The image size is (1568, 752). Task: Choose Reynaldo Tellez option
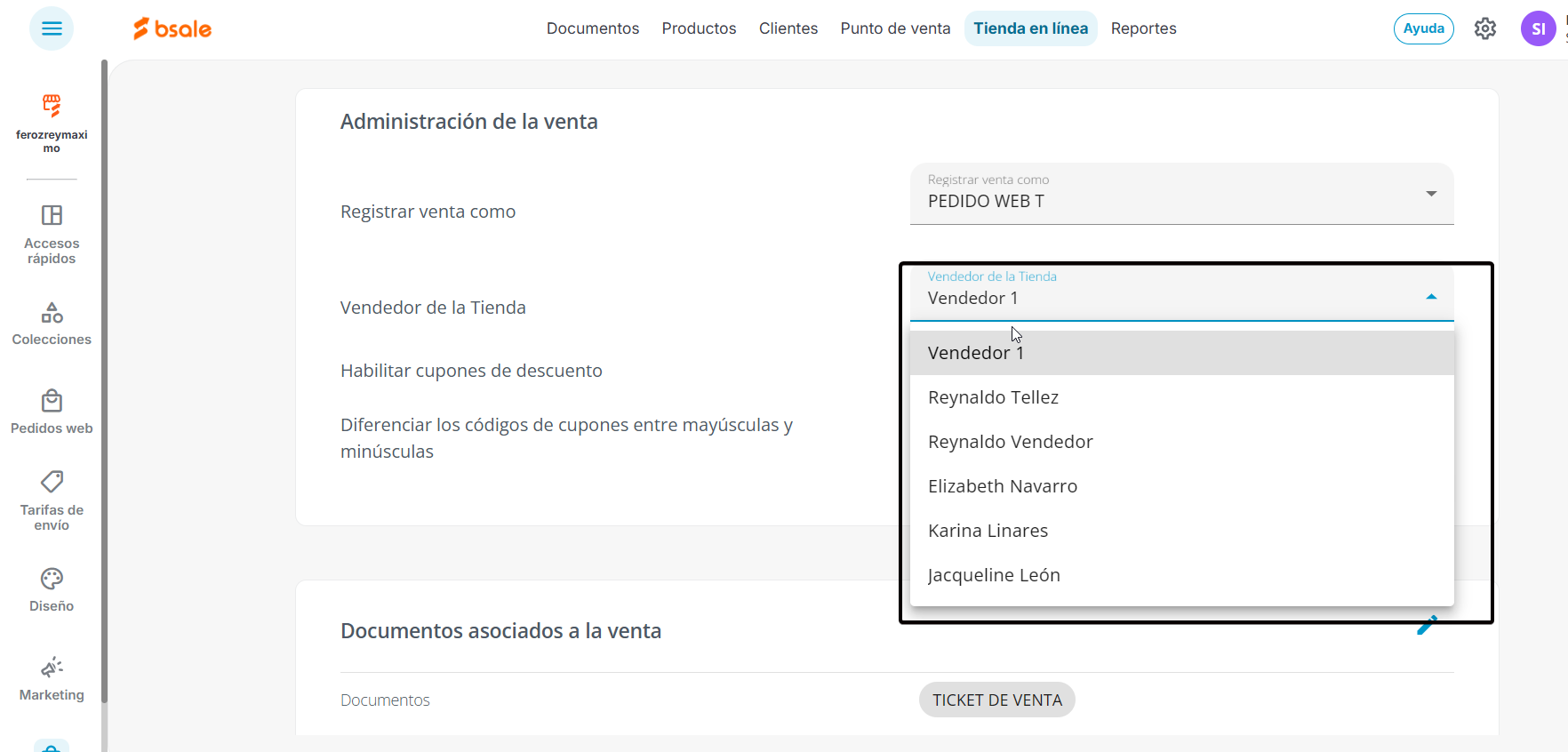[1181, 397]
